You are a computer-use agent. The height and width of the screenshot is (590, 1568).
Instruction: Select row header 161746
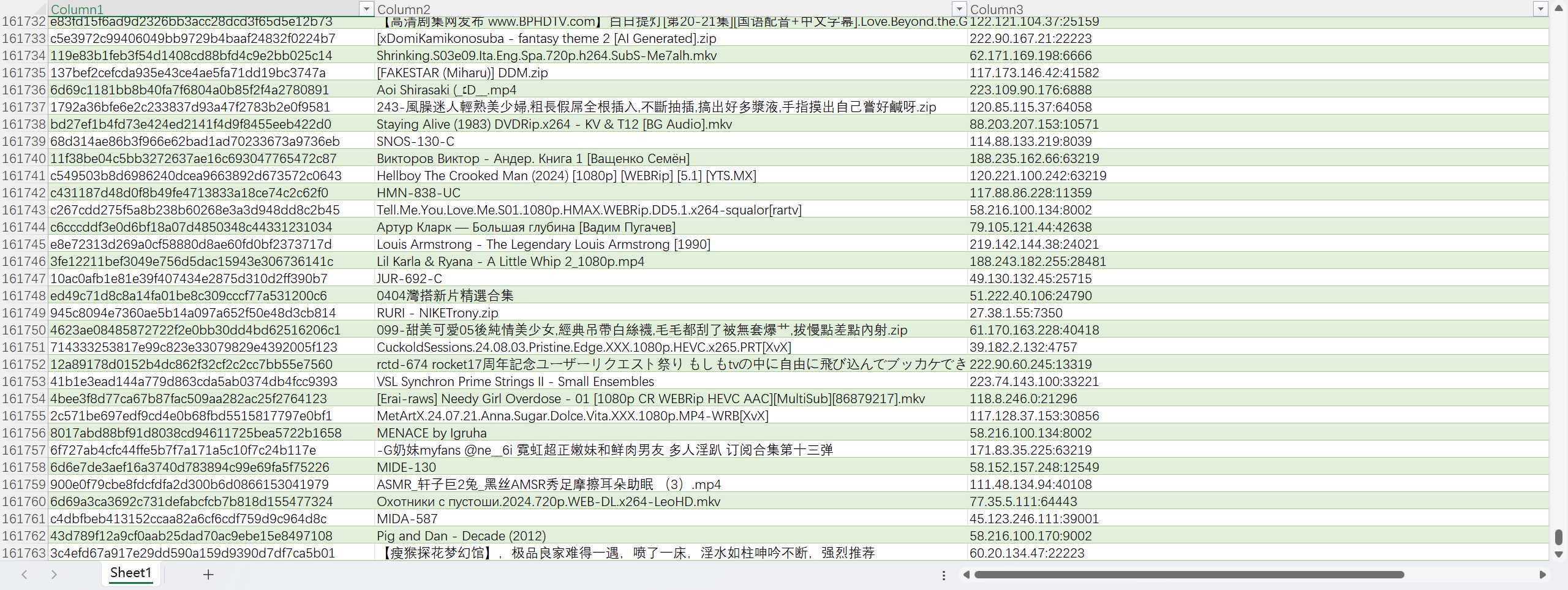24,261
